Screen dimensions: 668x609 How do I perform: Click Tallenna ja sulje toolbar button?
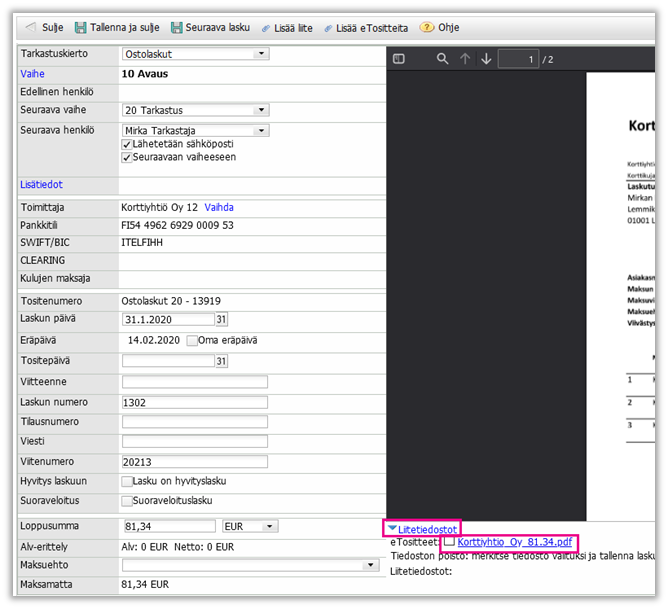[117, 28]
